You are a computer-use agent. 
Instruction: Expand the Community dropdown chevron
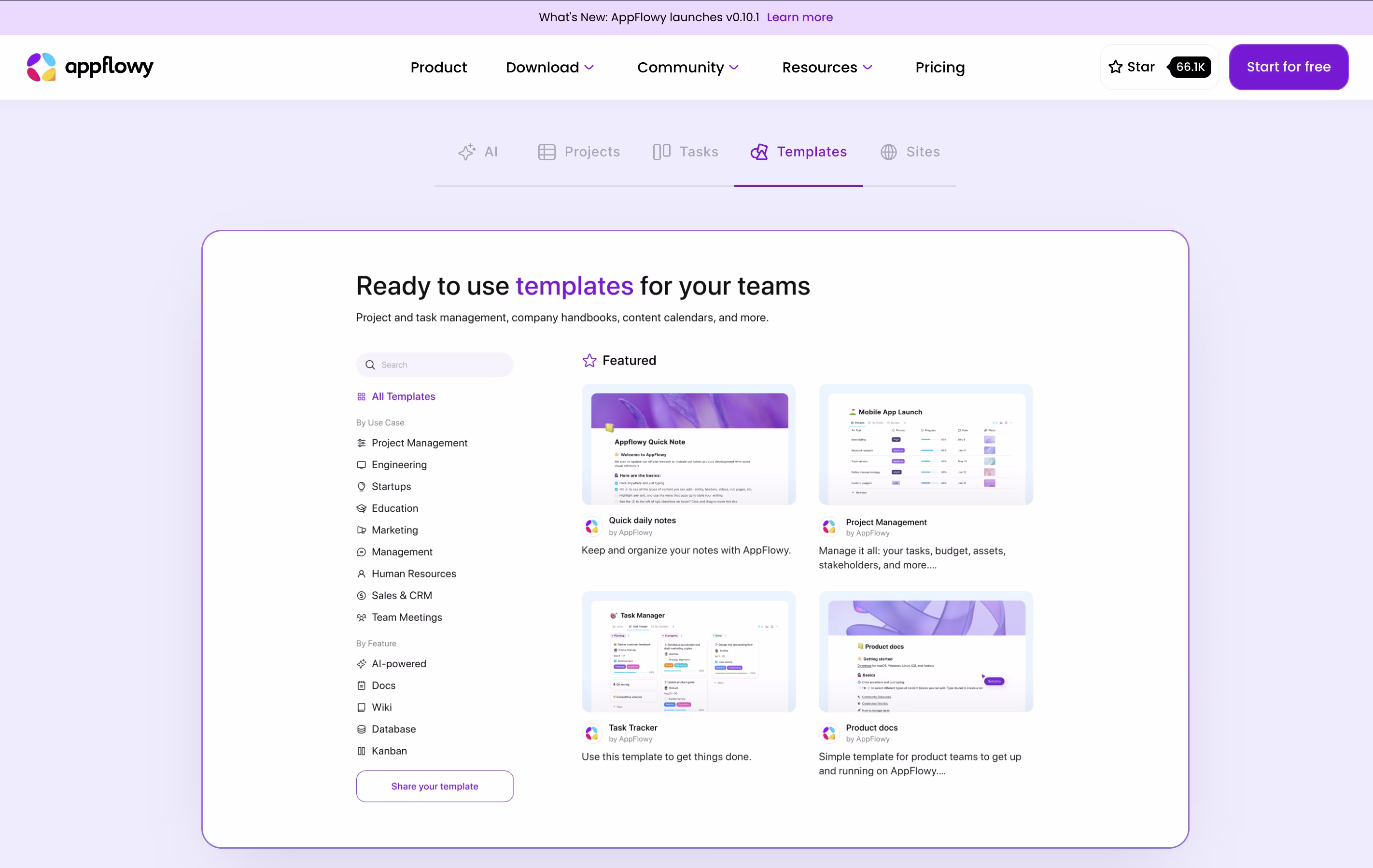[x=734, y=67]
